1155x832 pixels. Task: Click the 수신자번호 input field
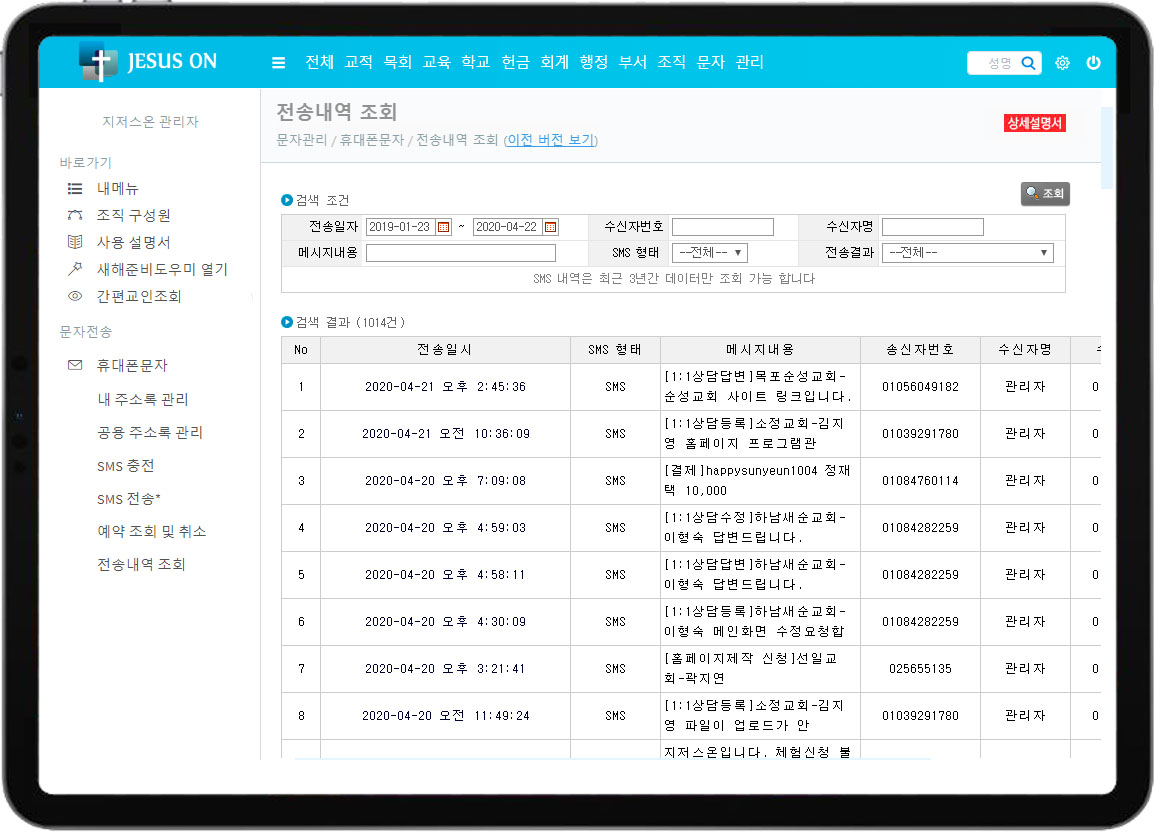(x=722, y=227)
